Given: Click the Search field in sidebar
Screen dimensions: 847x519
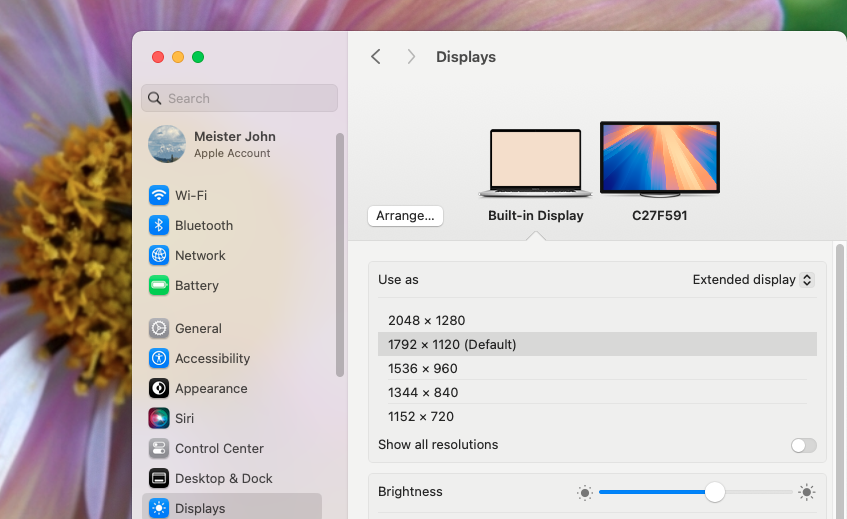Looking at the screenshot, I should (240, 98).
